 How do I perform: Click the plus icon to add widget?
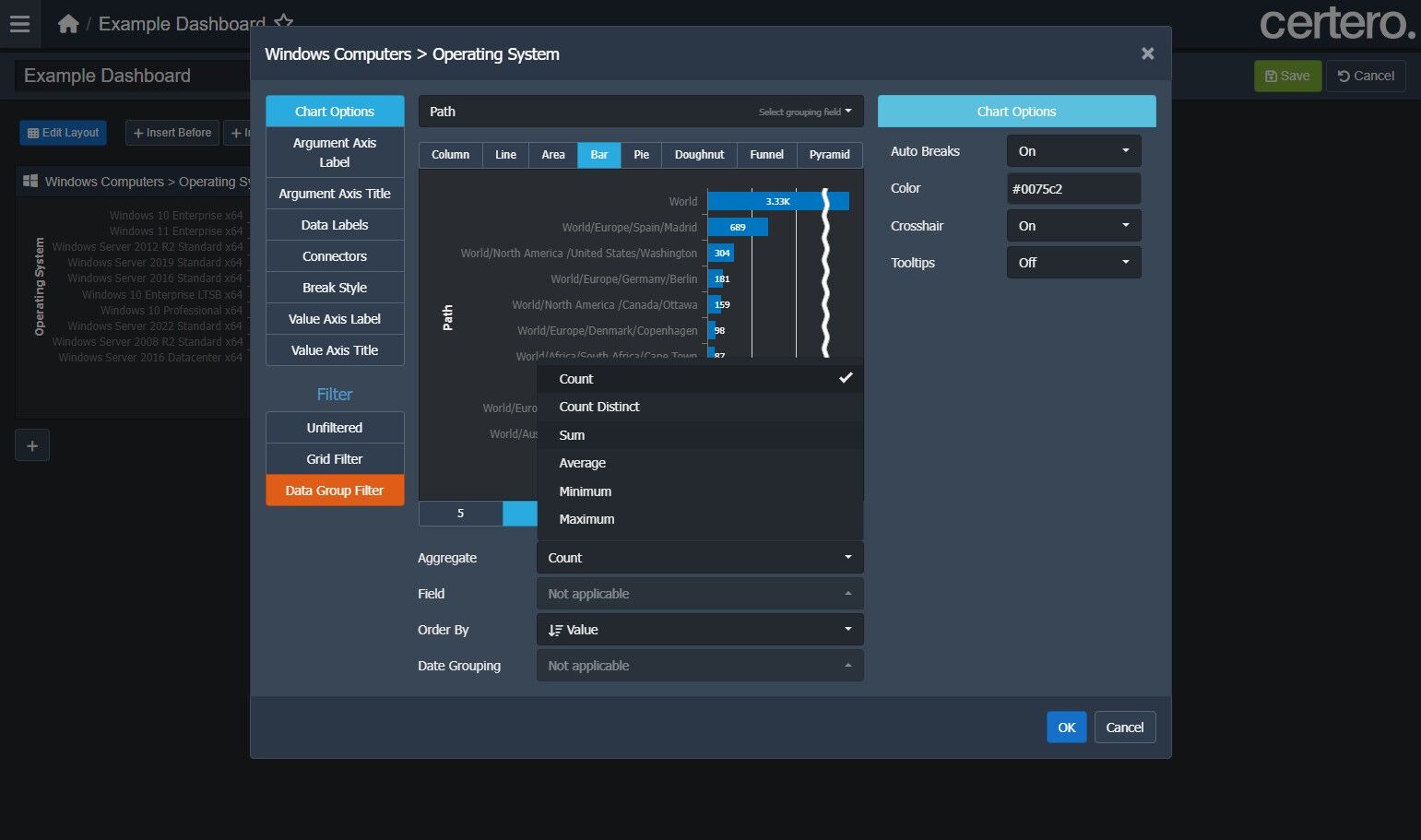click(32, 446)
